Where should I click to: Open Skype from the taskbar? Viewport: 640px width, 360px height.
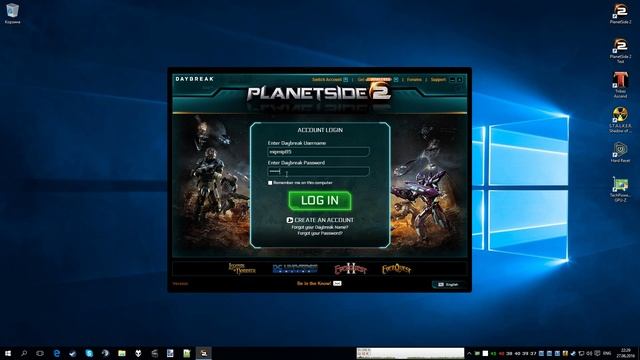point(89,353)
